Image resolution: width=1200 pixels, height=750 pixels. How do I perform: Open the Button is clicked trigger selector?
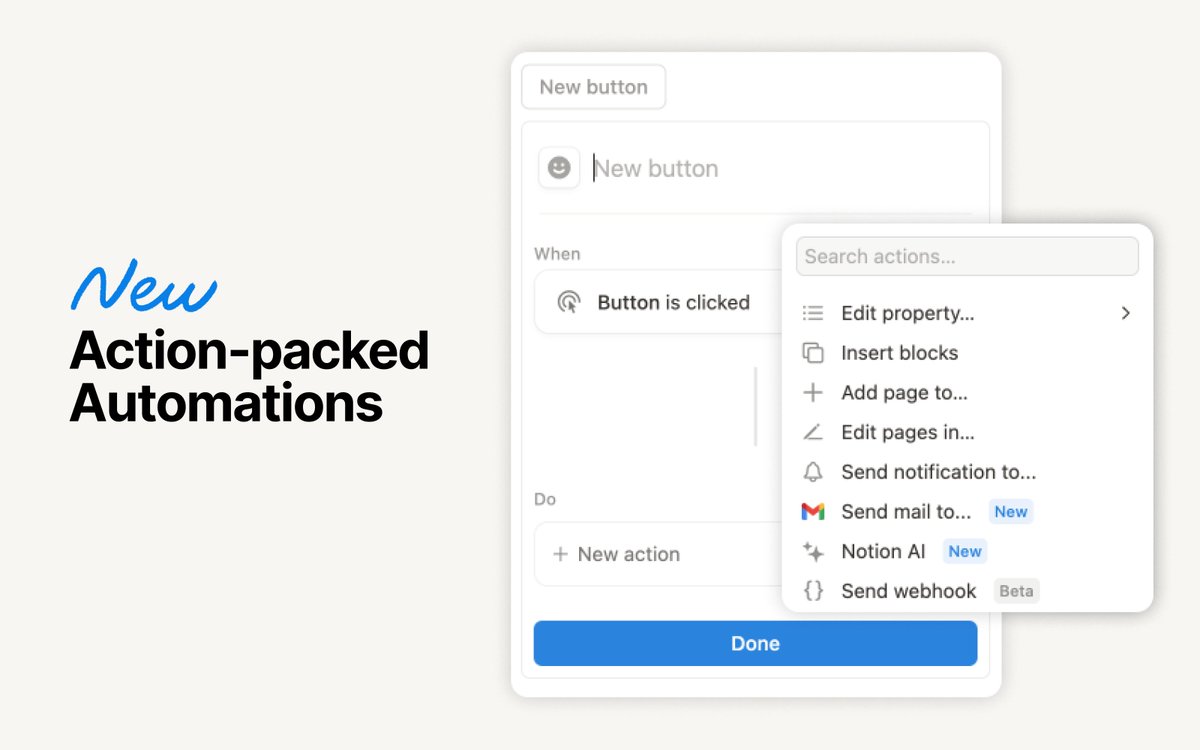click(x=672, y=302)
